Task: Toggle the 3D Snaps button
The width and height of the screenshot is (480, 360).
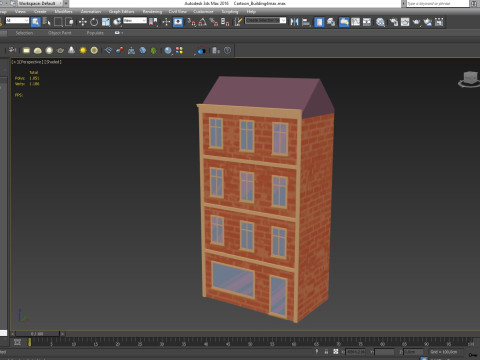Action: point(191,22)
